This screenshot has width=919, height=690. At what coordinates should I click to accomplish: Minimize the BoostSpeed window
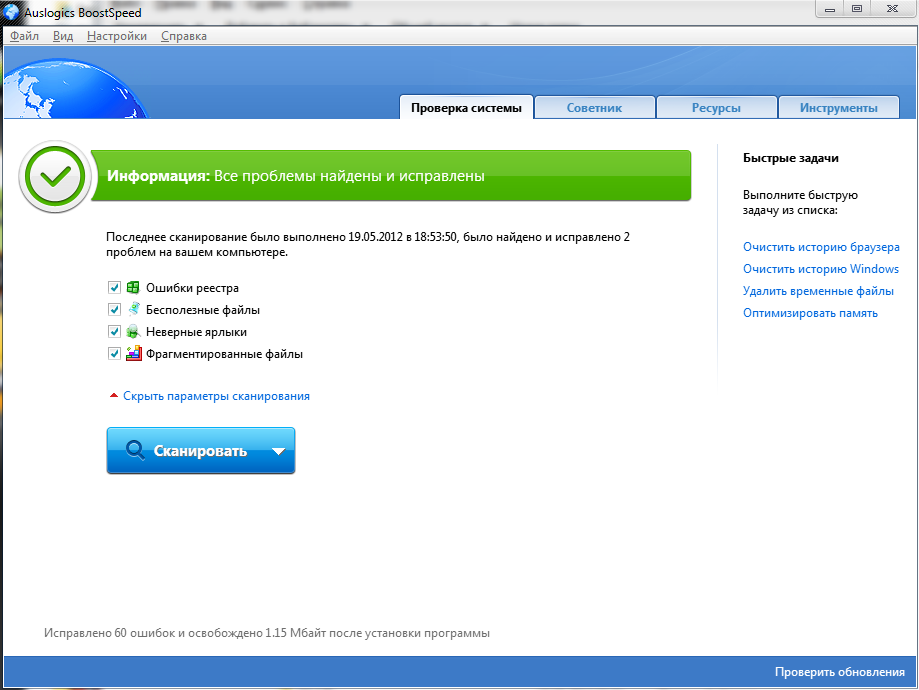(x=830, y=9)
